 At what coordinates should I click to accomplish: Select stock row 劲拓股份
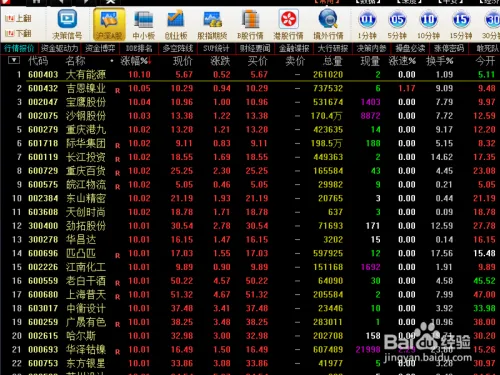(x=250, y=226)
